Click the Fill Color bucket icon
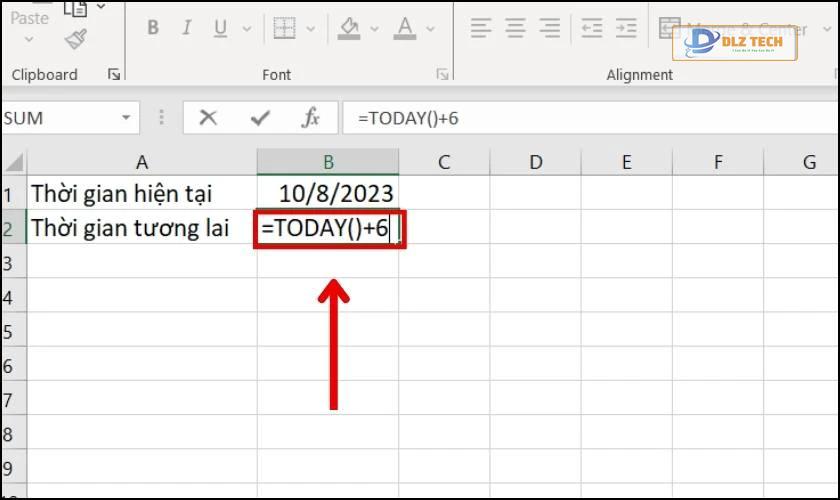The image size is (840, 500). coord(349,28)
